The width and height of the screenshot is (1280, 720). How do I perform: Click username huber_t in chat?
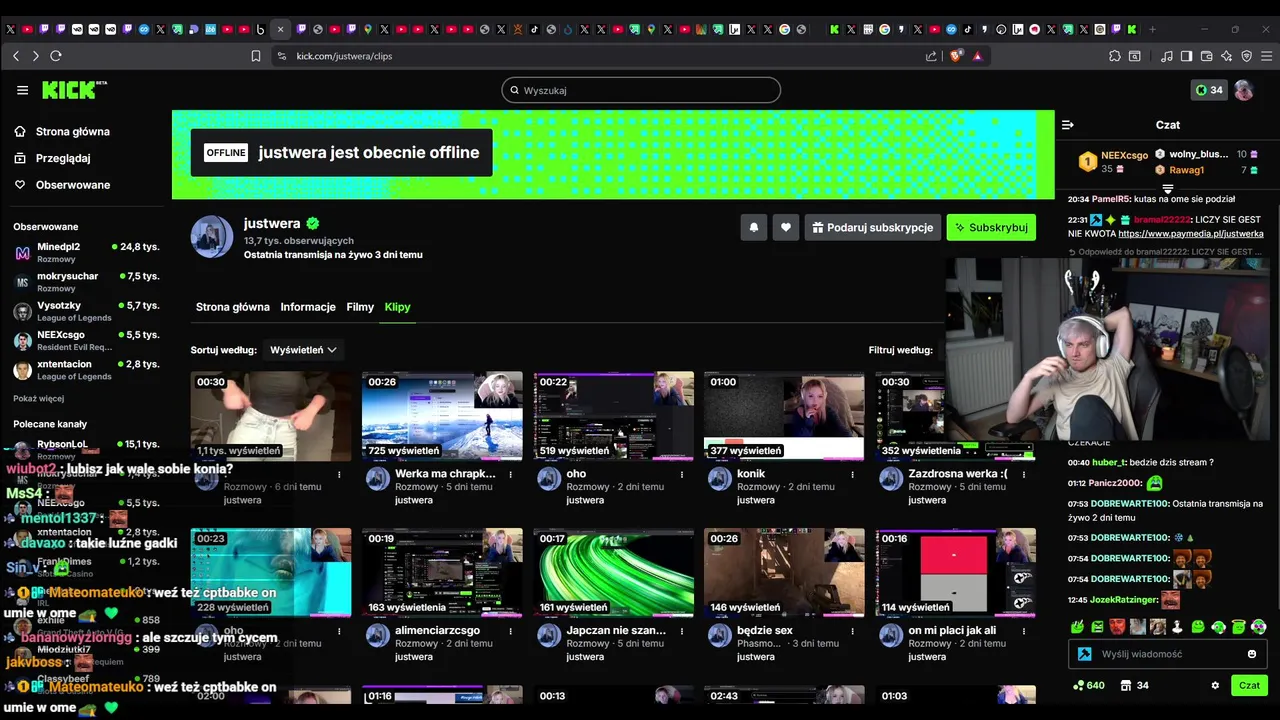[x=1111, y=463]
